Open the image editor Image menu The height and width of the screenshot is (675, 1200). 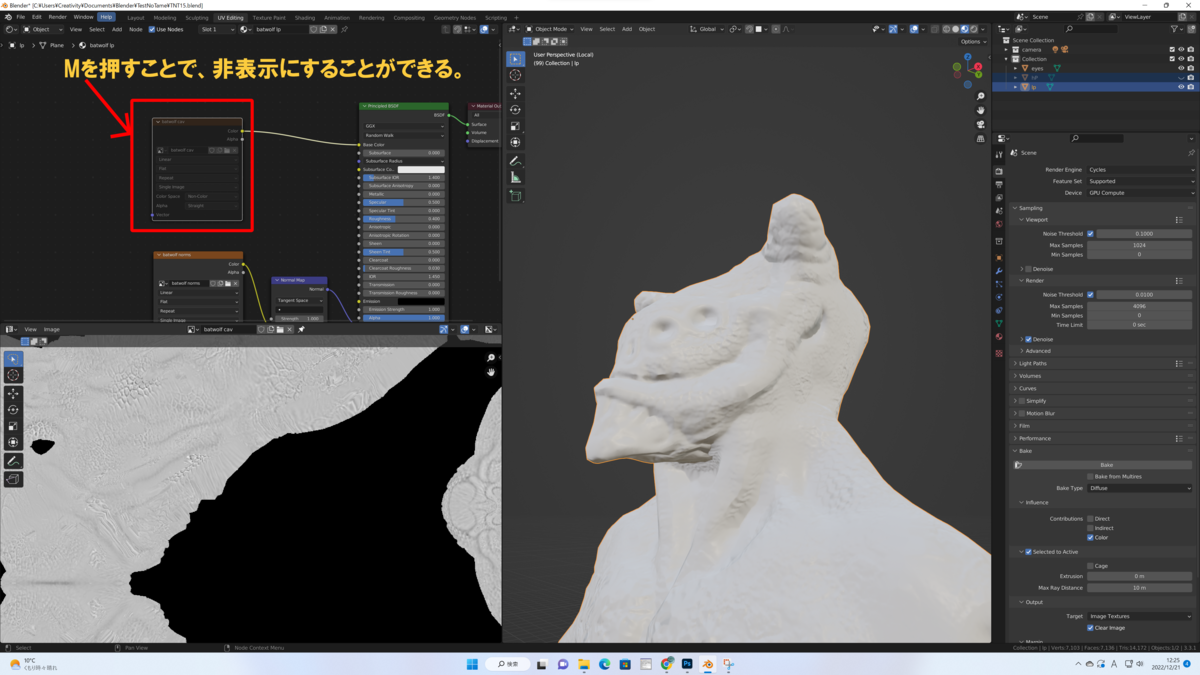click(x=51, y=329)
